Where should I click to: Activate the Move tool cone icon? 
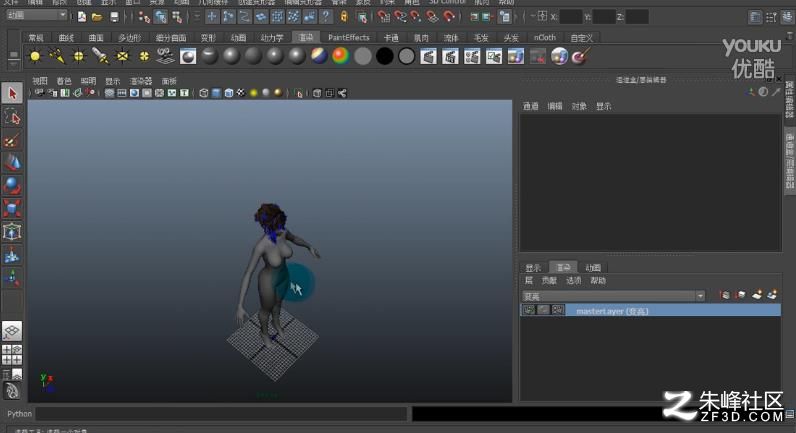pos(12,163)
